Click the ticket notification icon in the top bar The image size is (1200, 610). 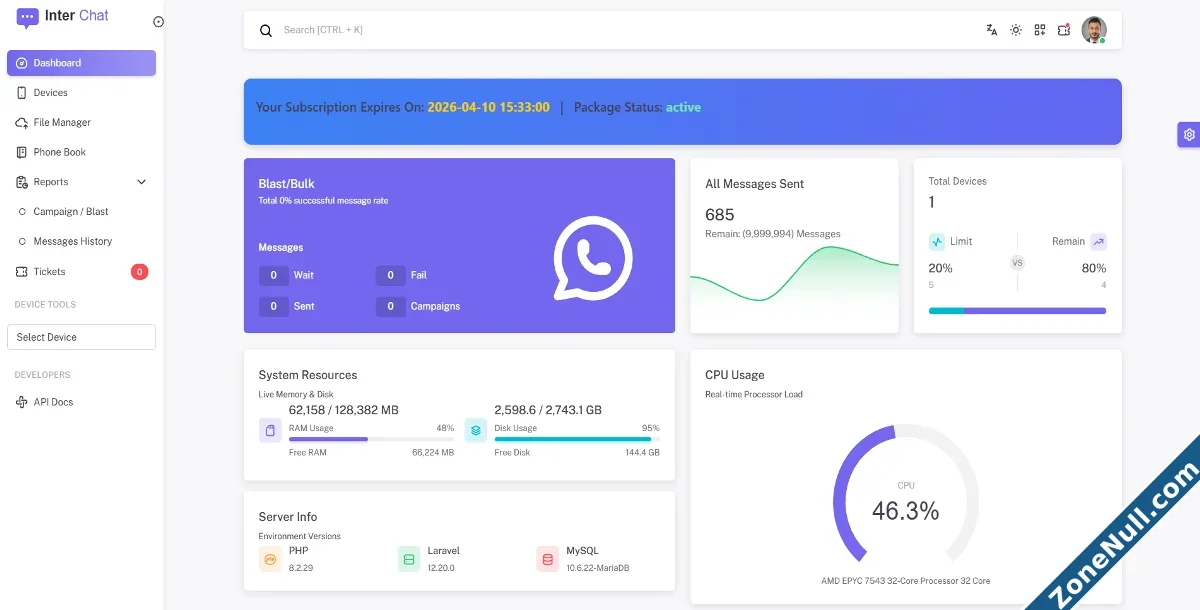[x=1064, y=30]
